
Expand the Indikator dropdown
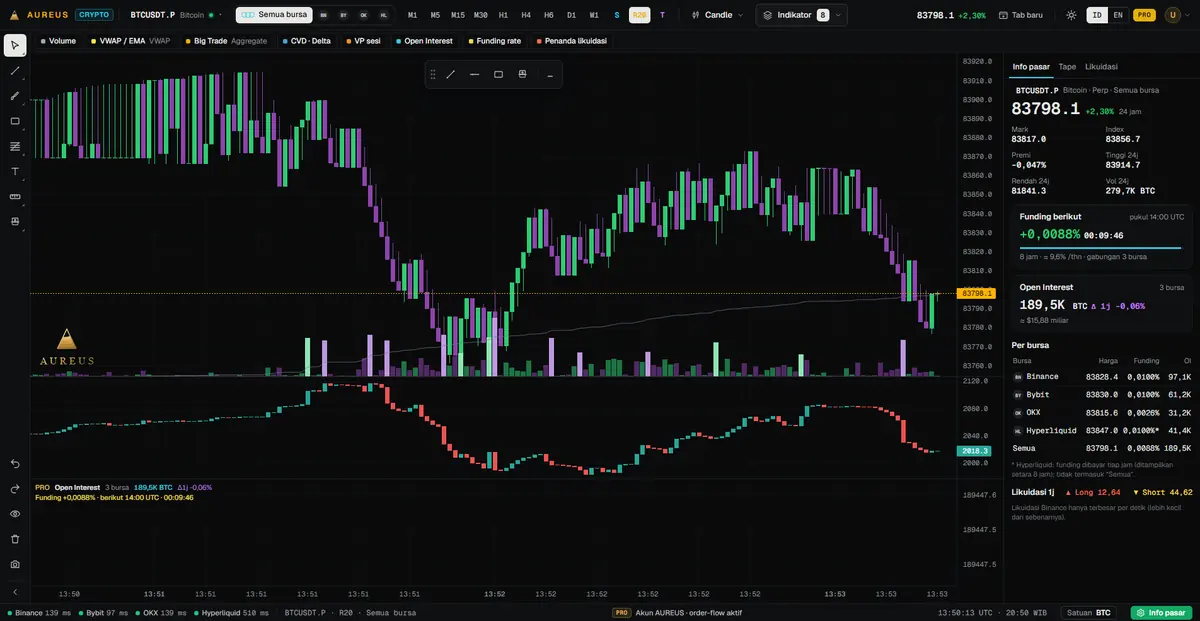pyautogui.click(x=802, y=15)
